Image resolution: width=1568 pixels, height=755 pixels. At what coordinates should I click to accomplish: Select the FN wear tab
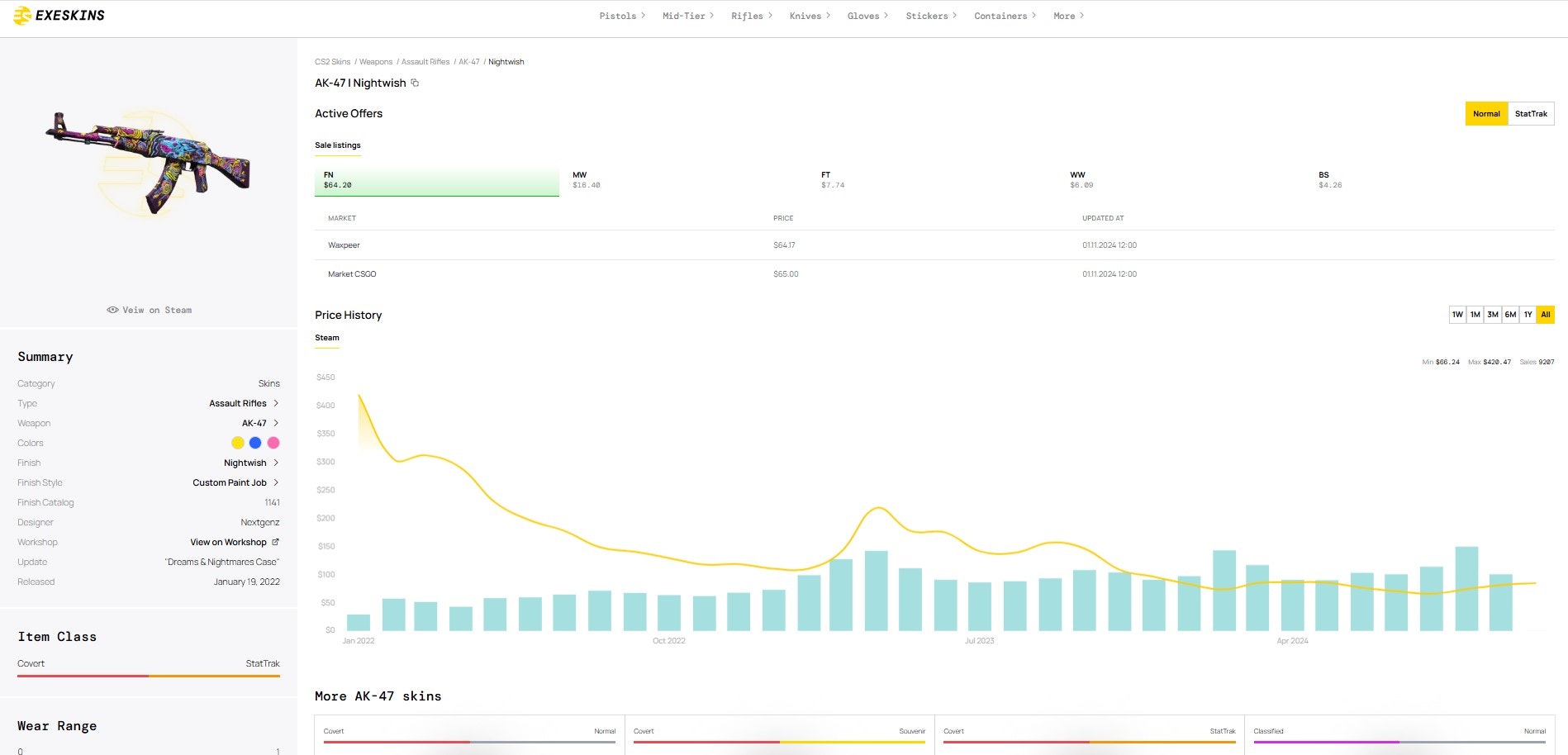point(437,180)
